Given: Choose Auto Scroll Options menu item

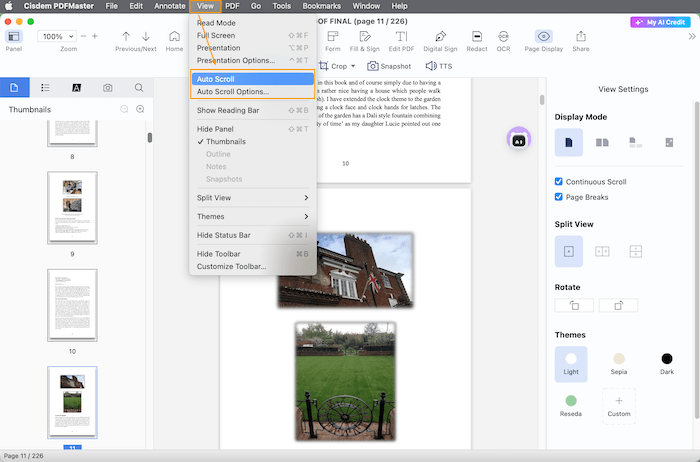Looking at the screenshot, I should tap(233, 92).
